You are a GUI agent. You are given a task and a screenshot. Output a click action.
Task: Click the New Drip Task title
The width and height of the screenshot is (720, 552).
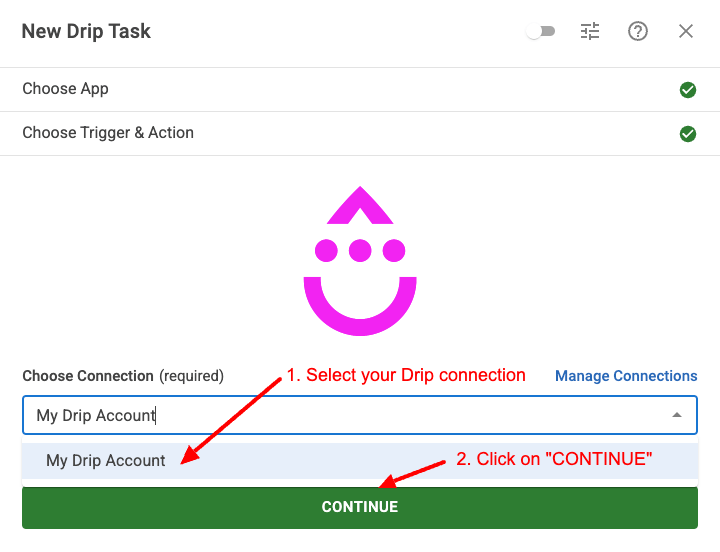[x=86, y=32]
